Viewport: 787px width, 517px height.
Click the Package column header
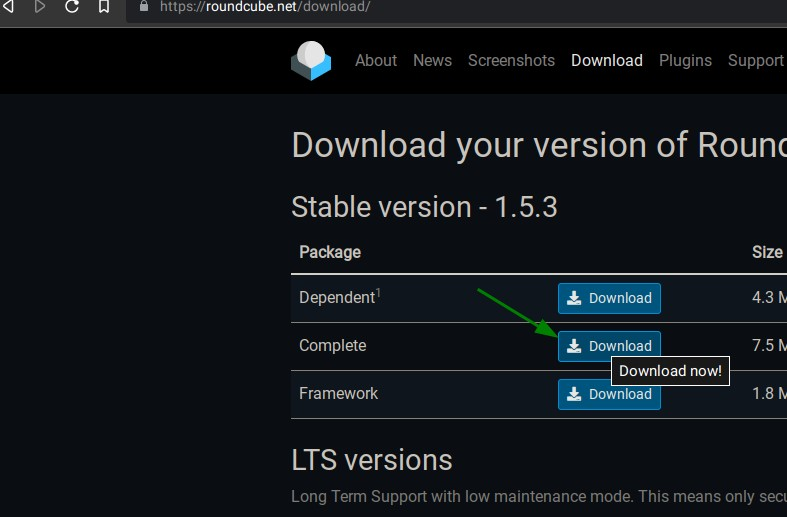[330, 252]
